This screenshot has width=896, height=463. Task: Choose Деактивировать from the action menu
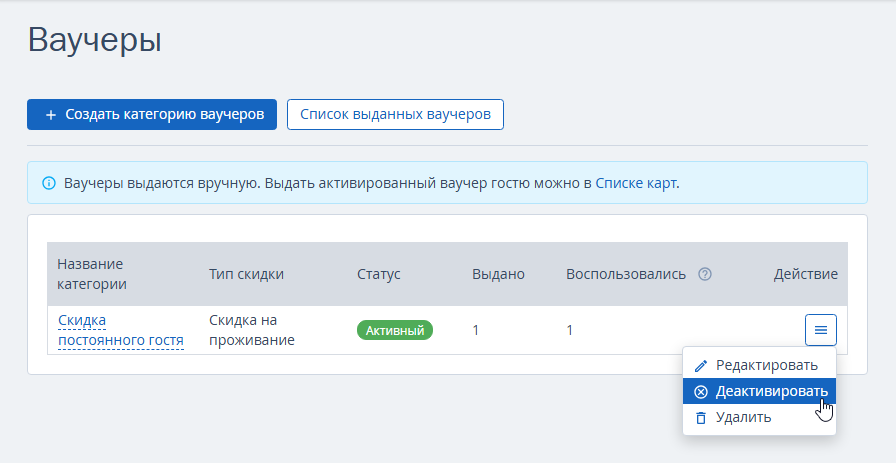759,392
